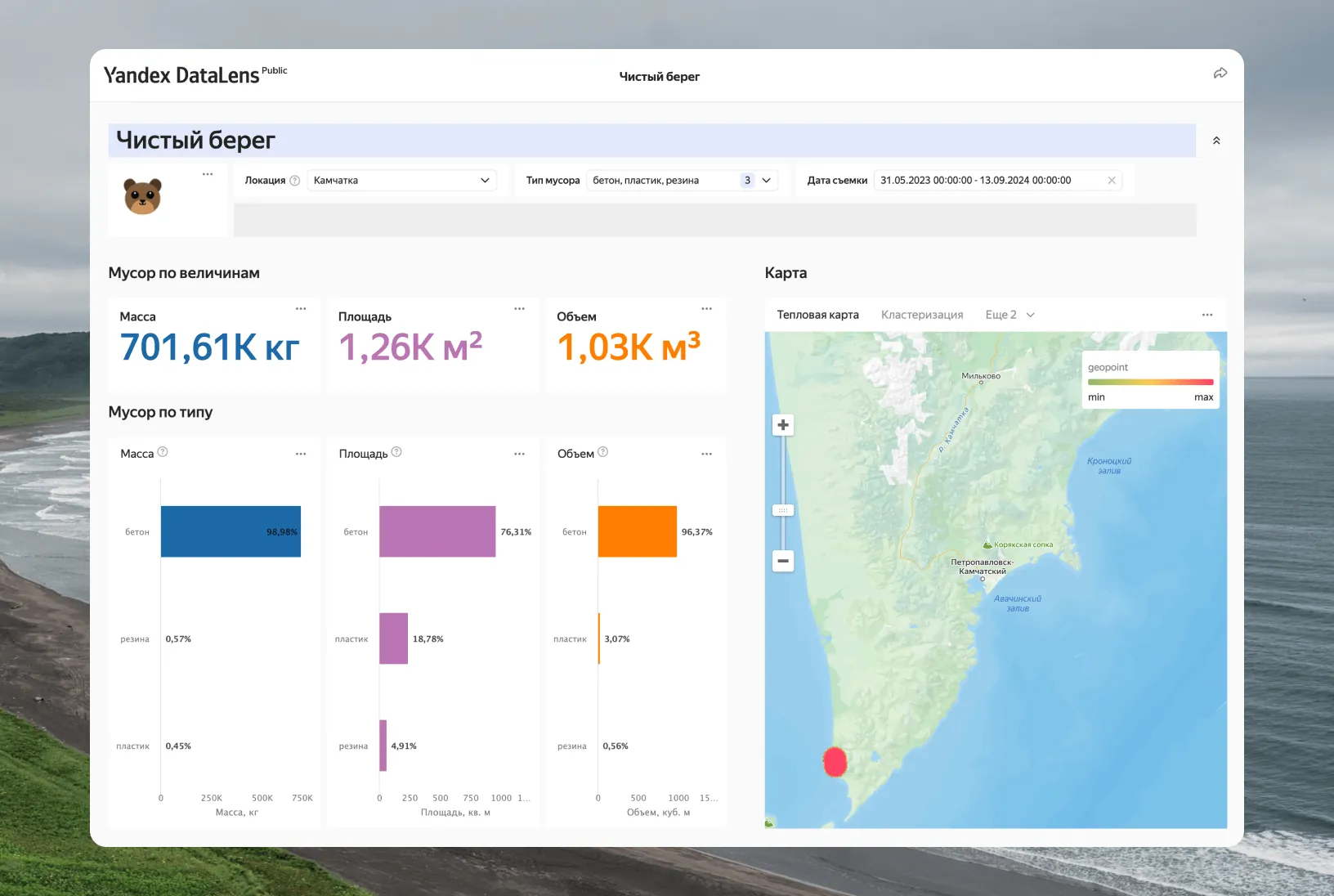The image size is (1334, 896).
Task: Click the Дата съемки date range field
Action: (x=981, y=181)
